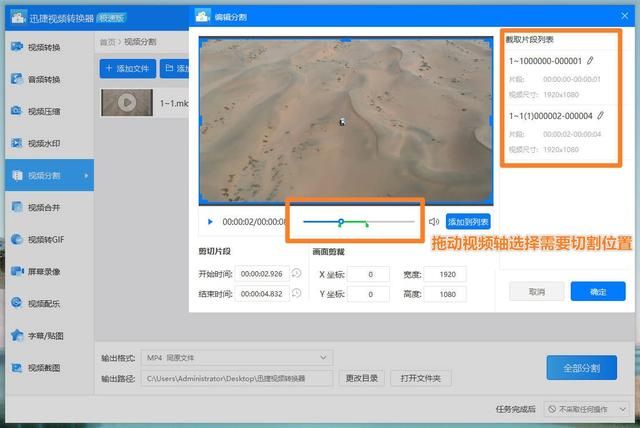Click the 视频截图 sidebar icon
The width and height of the screenshot is (640, 428).
(17, 368)
